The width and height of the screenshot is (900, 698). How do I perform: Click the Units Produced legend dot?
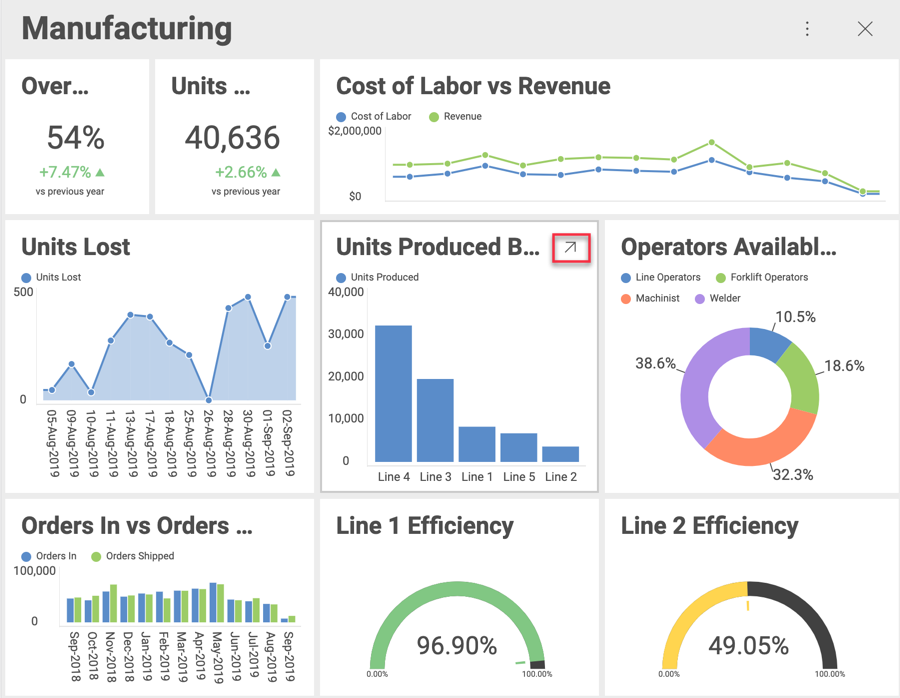(342, 278)
